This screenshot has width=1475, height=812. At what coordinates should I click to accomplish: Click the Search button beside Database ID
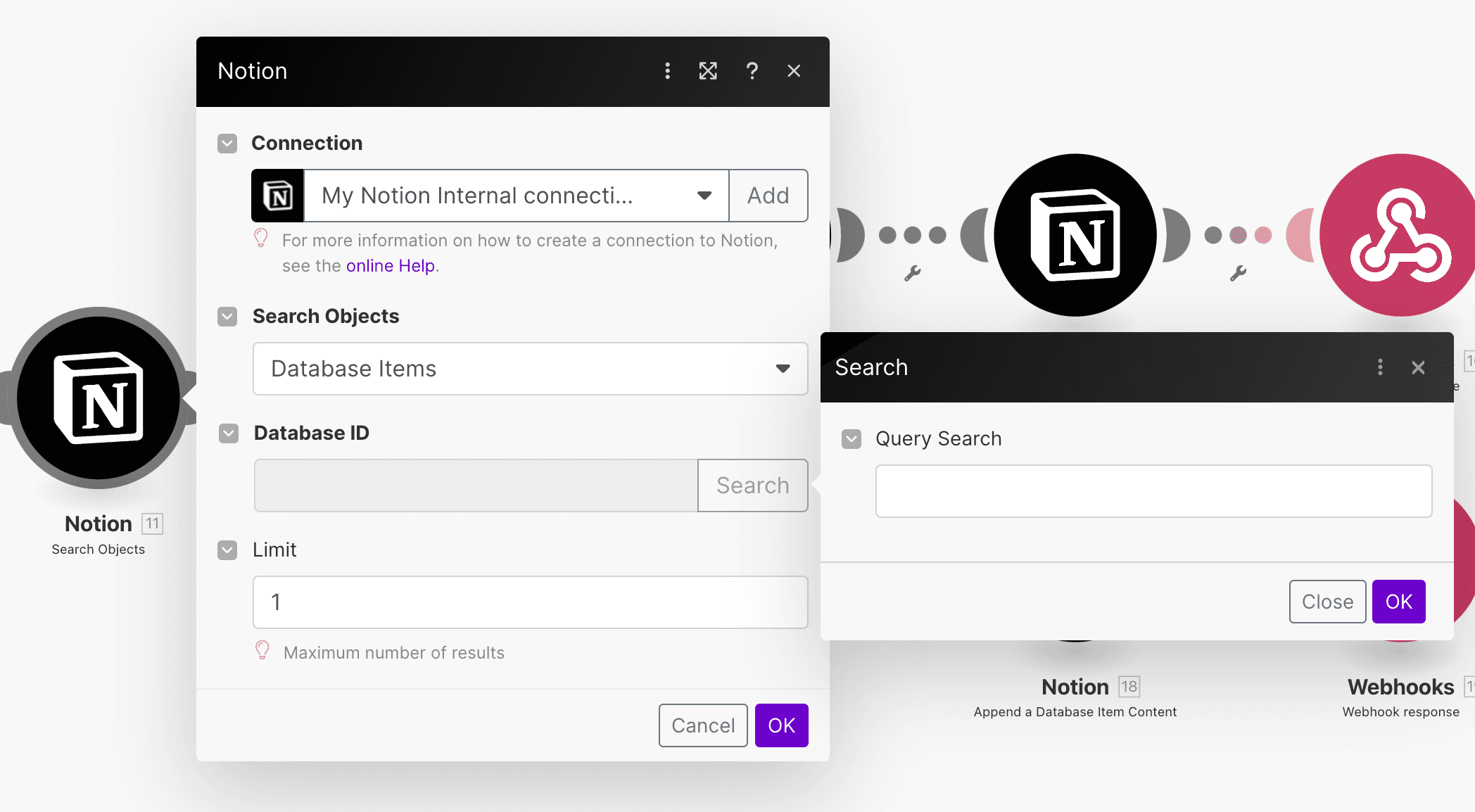click(x=752, y=486)
